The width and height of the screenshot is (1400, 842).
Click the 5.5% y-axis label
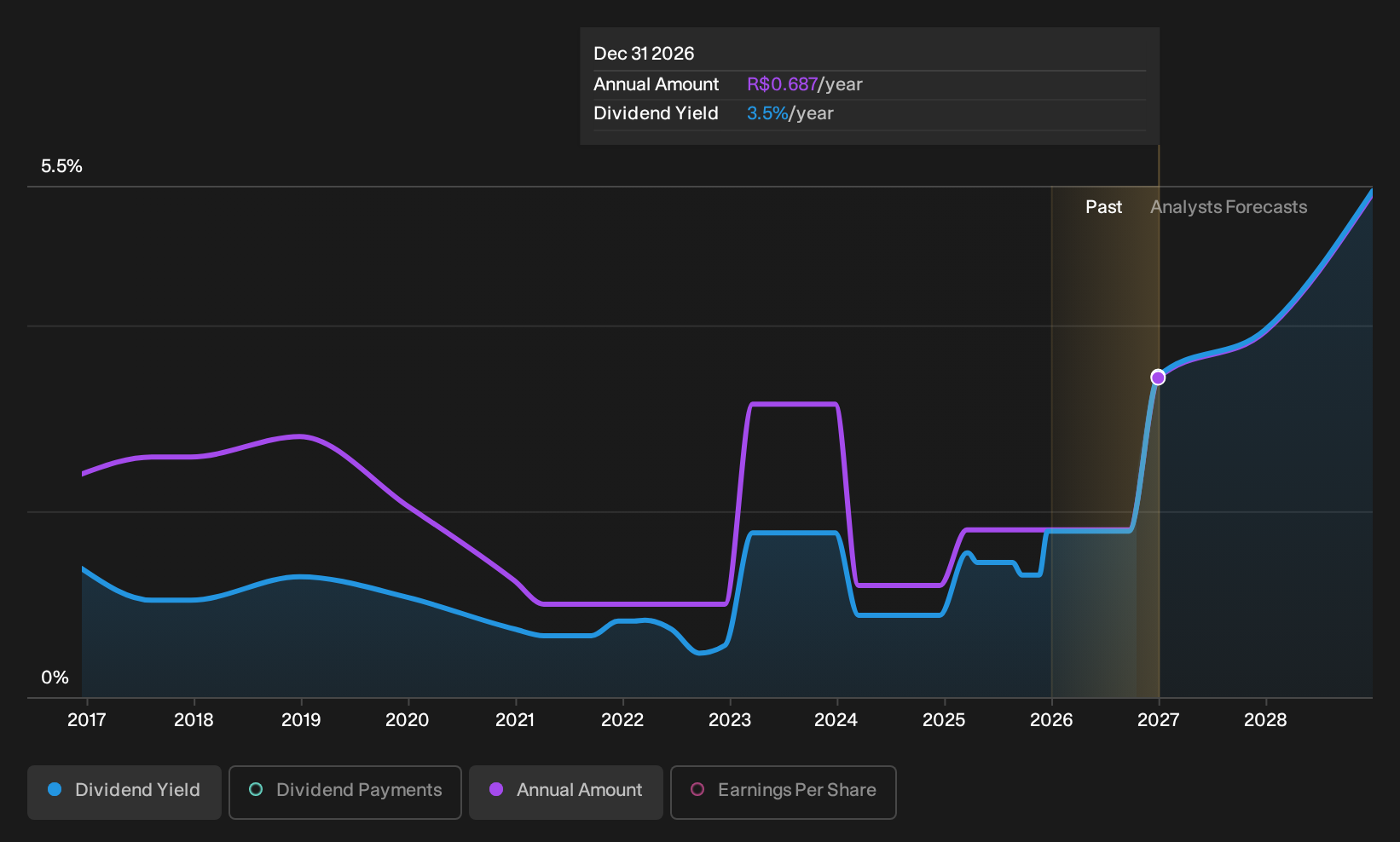click(61, 166)
